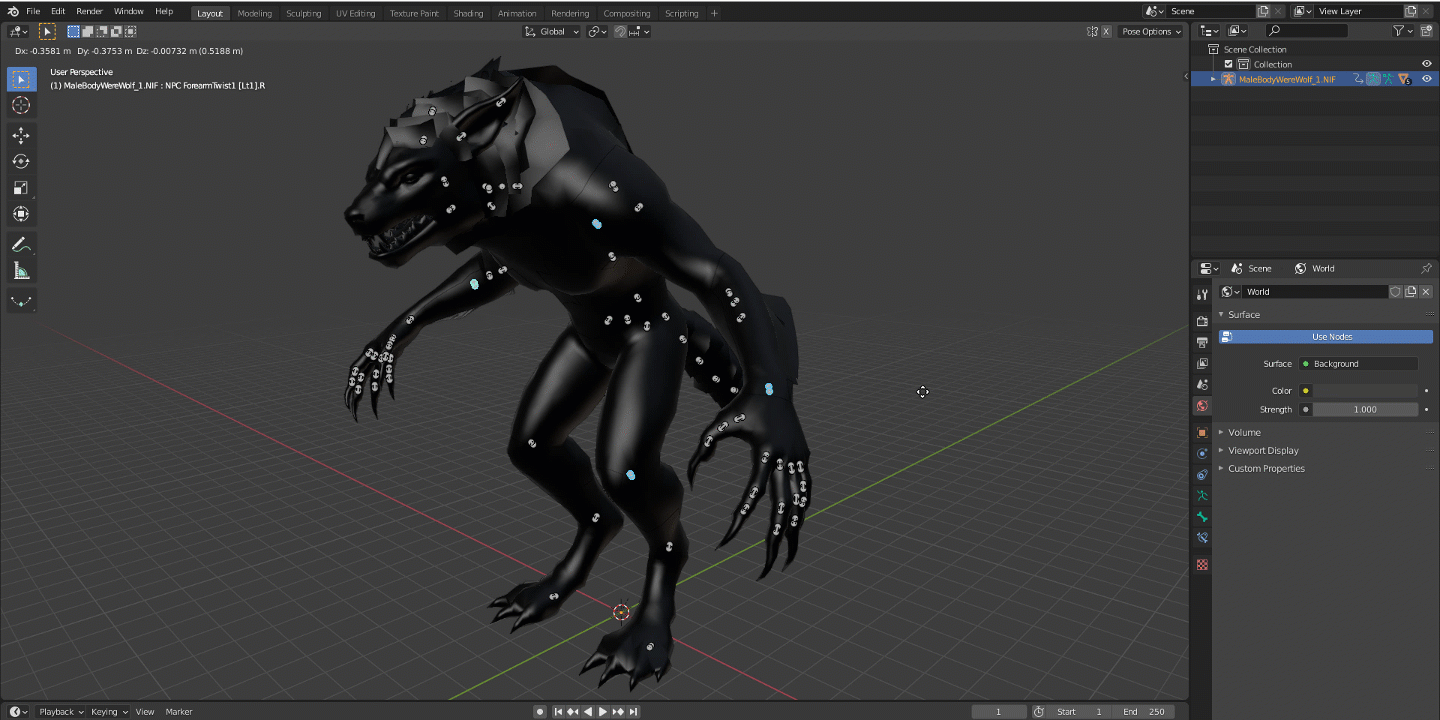Open the Global transform orientation dropdown
Screen dimensions: 1440x720
(x=553, y=31)
